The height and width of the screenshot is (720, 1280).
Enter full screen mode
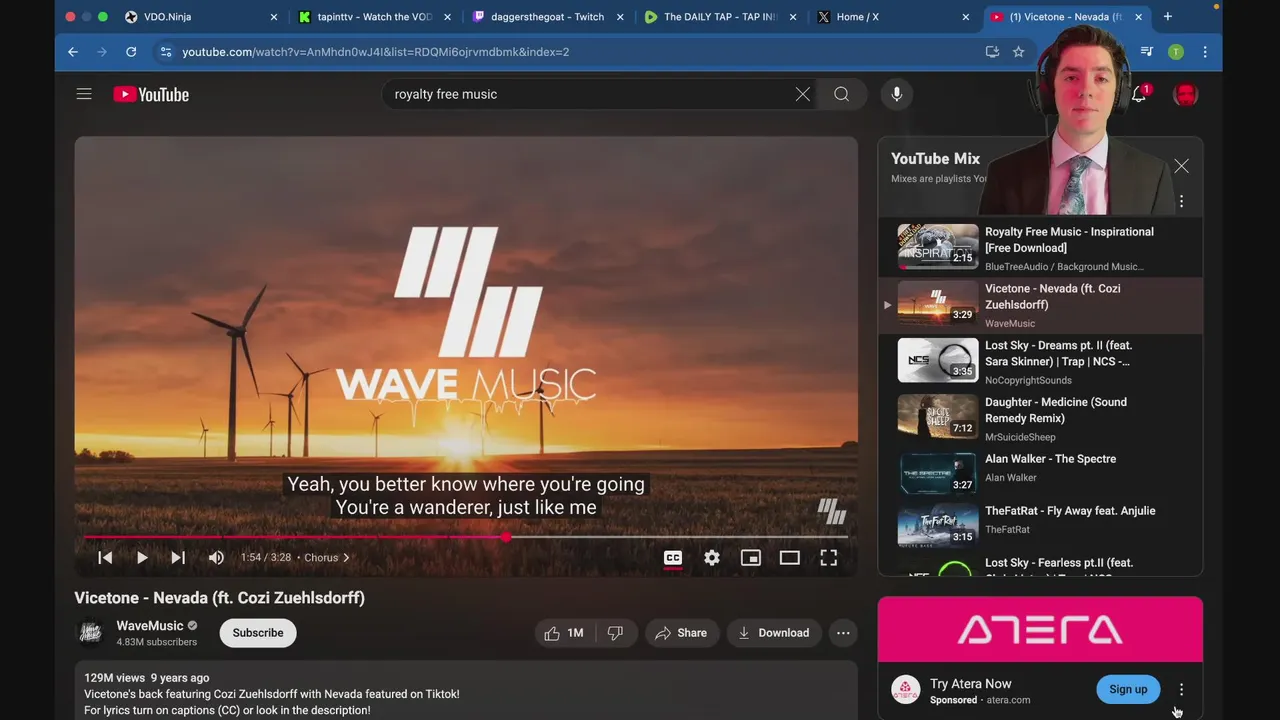pos(829,558)
